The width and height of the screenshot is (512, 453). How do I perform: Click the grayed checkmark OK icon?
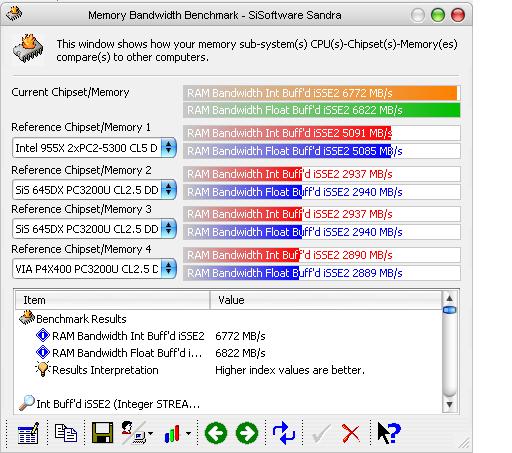[321, 433]
